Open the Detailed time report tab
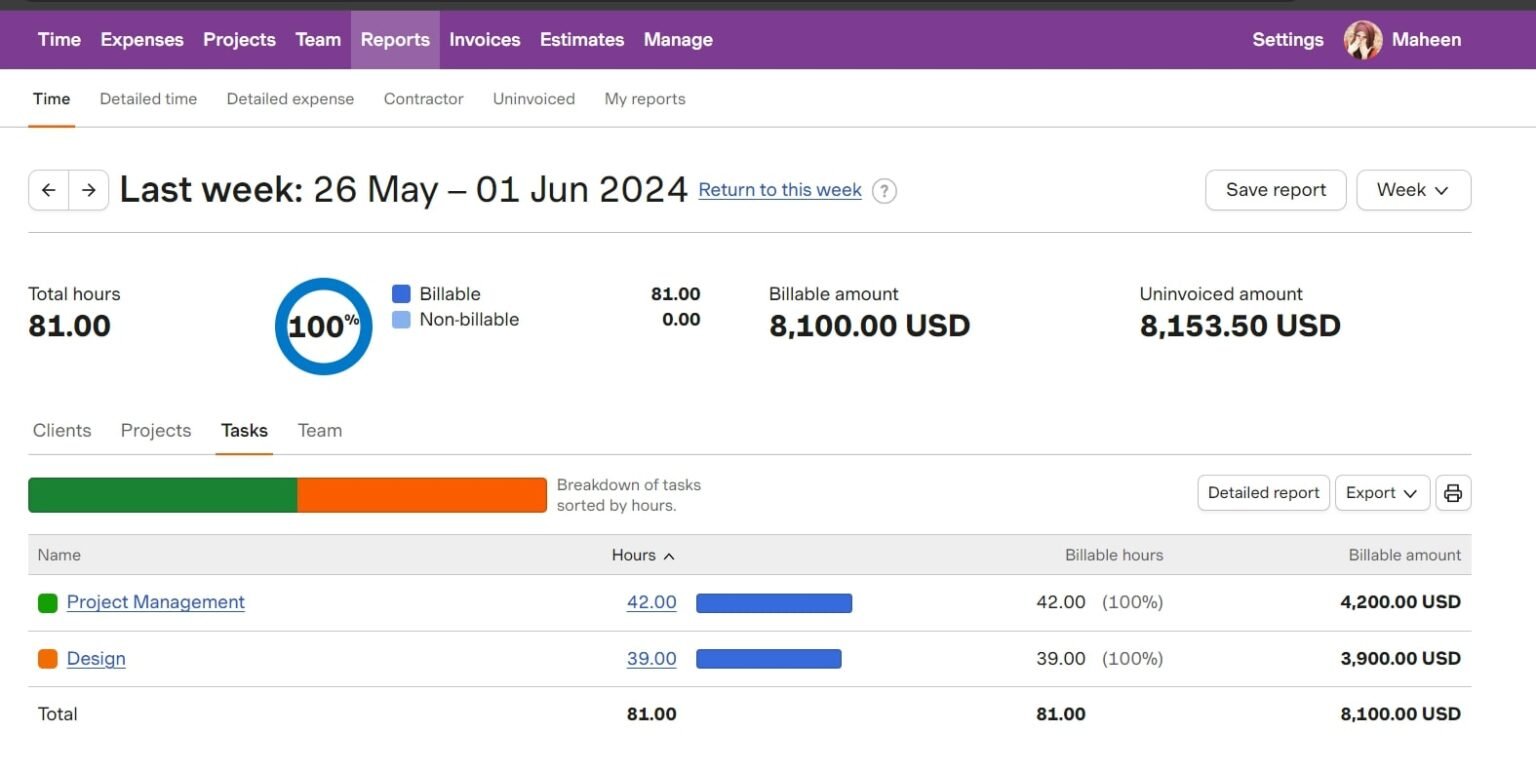Image resolution: width=1536 pixels, height=770 pixels. point(148,99)
